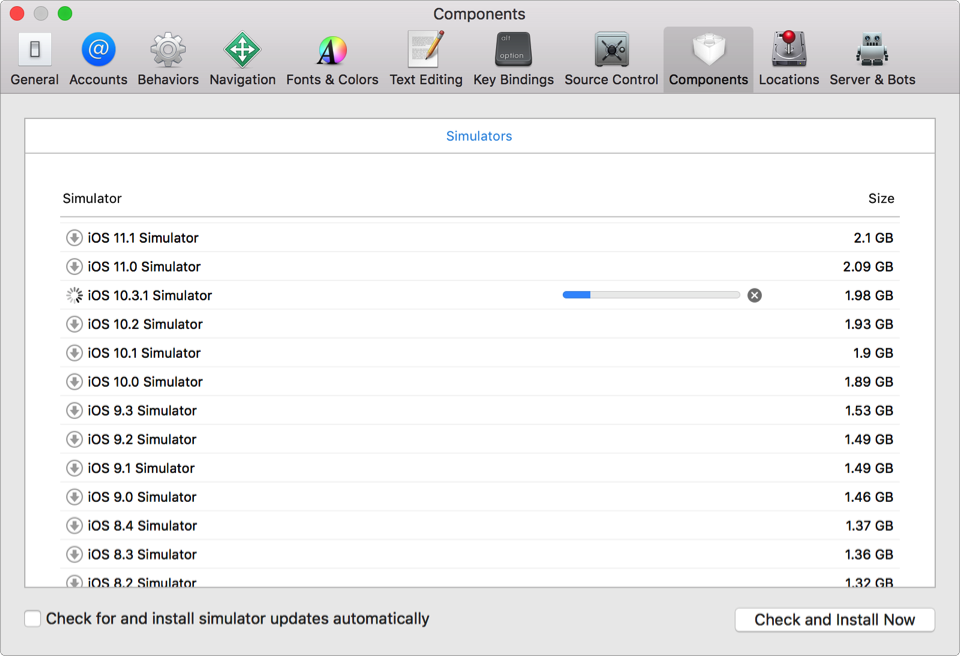The width and height of the screenshot is (960, 656).
Task: Sort by the Simulator column header
Action: [x=92, y=198]
